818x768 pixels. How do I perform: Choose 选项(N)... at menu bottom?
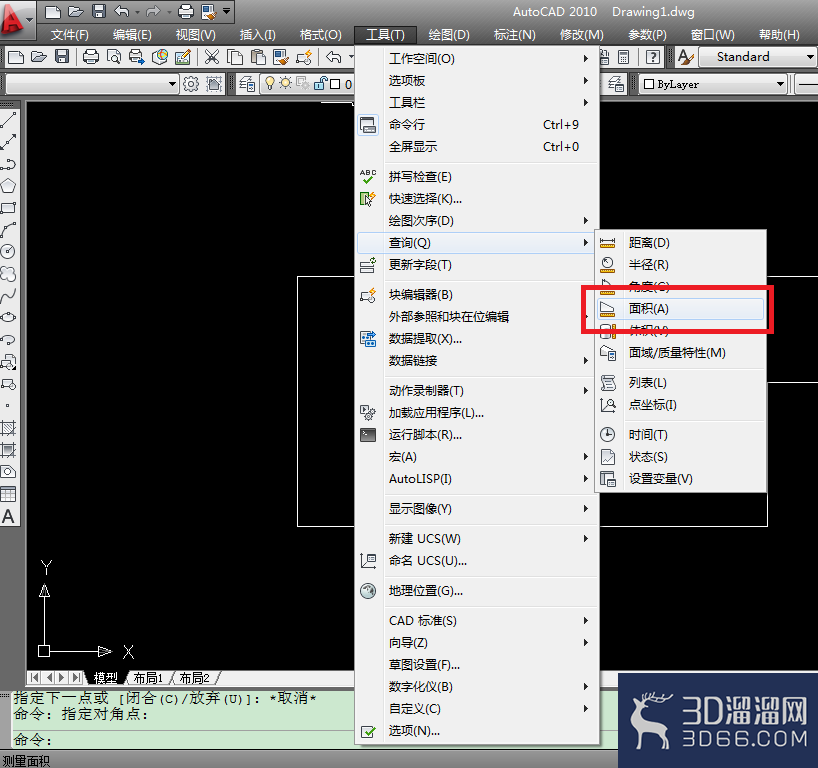pyautogui.click(x=477, y=730)
